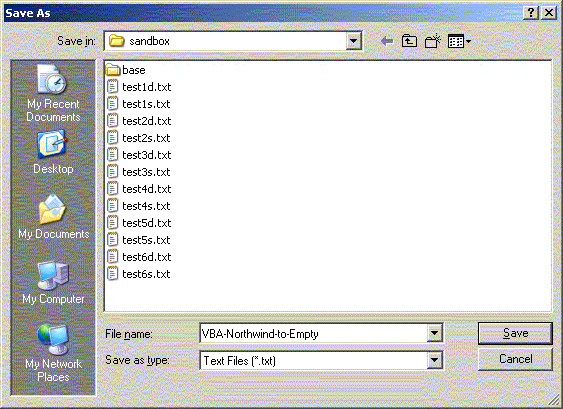Image resolution: width=563 pixels, height=409 pixels.
Task: Open My Computer from places bar
Action: [53, 283]
